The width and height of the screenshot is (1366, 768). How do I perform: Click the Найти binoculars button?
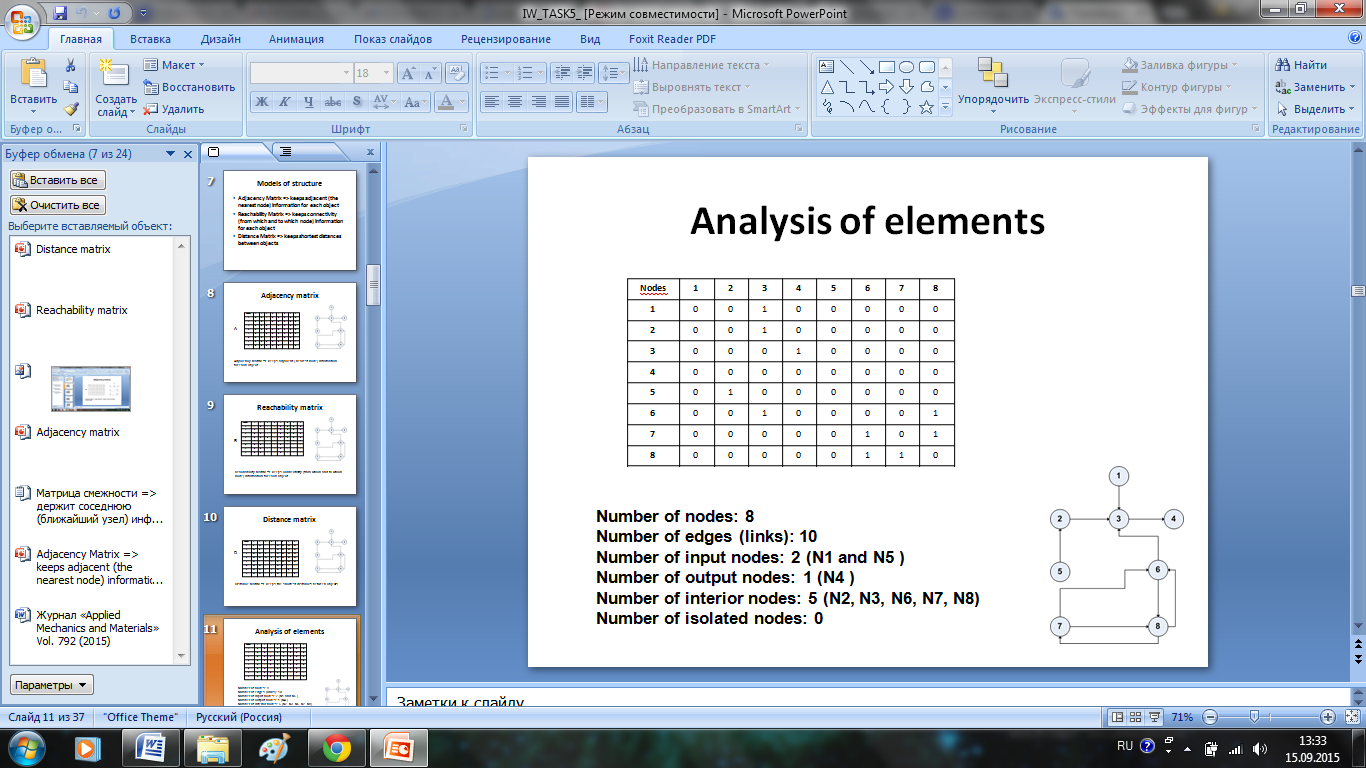click(x=1300, y=65)
